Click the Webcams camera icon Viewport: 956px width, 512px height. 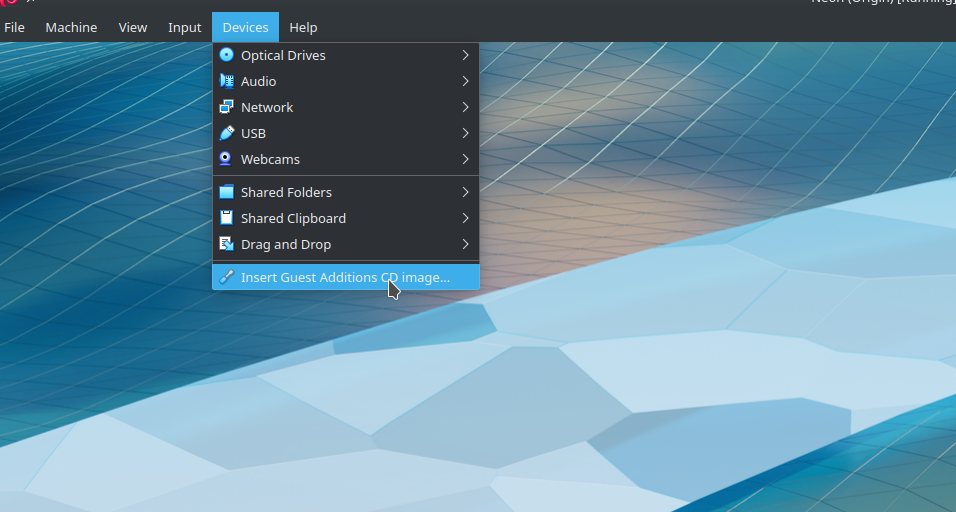(226, 159)
